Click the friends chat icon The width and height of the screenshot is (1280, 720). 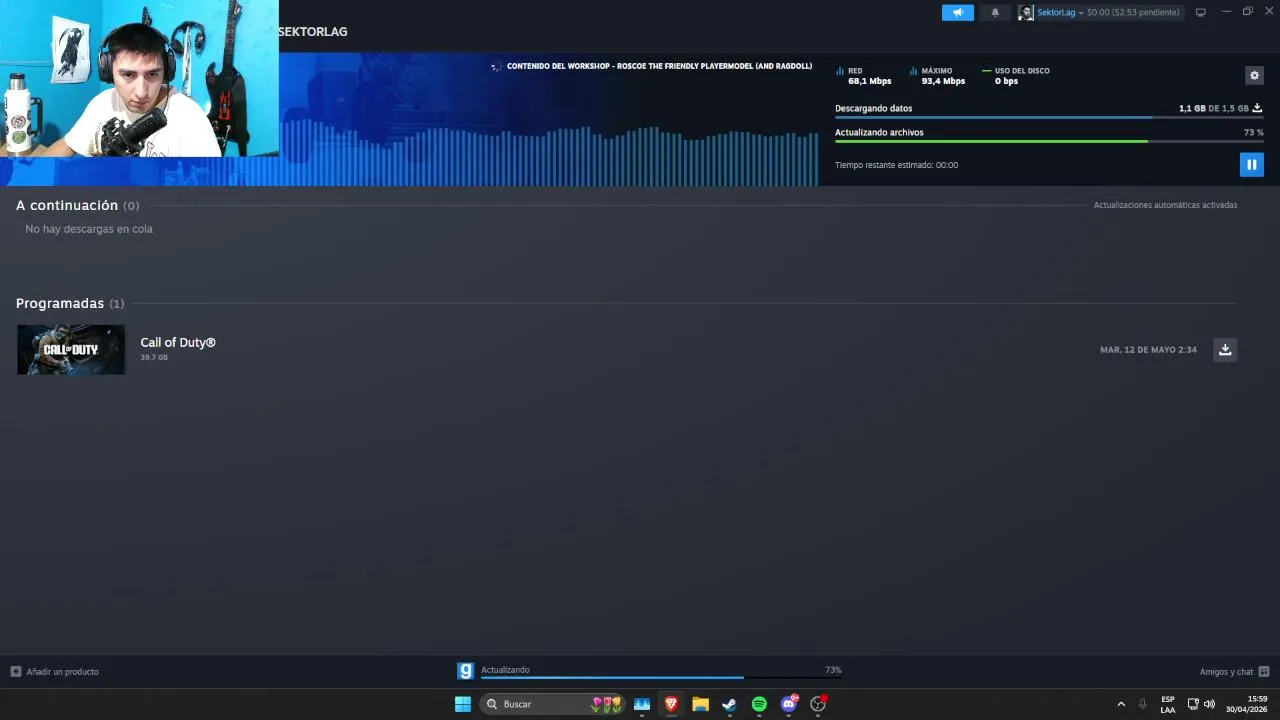(x=1264, y=672)
